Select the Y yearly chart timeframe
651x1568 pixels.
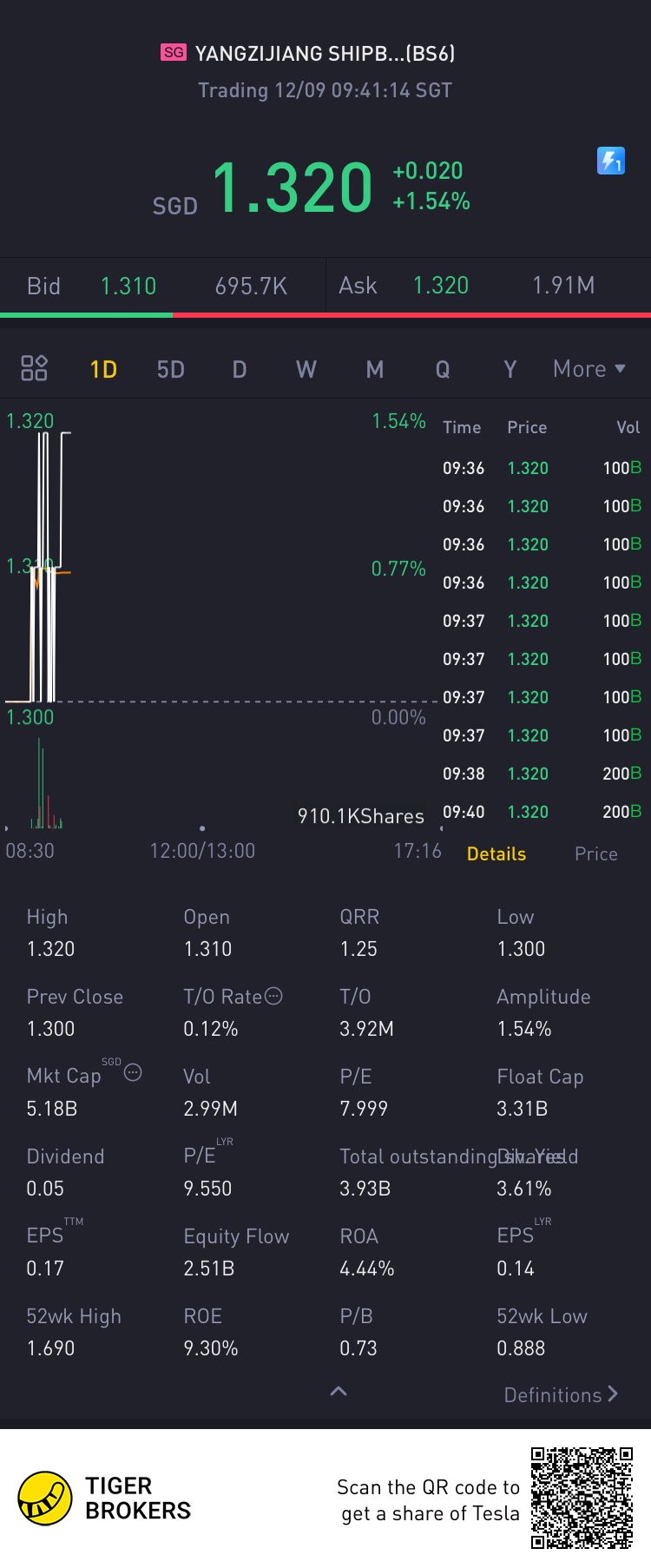point(510,370)
